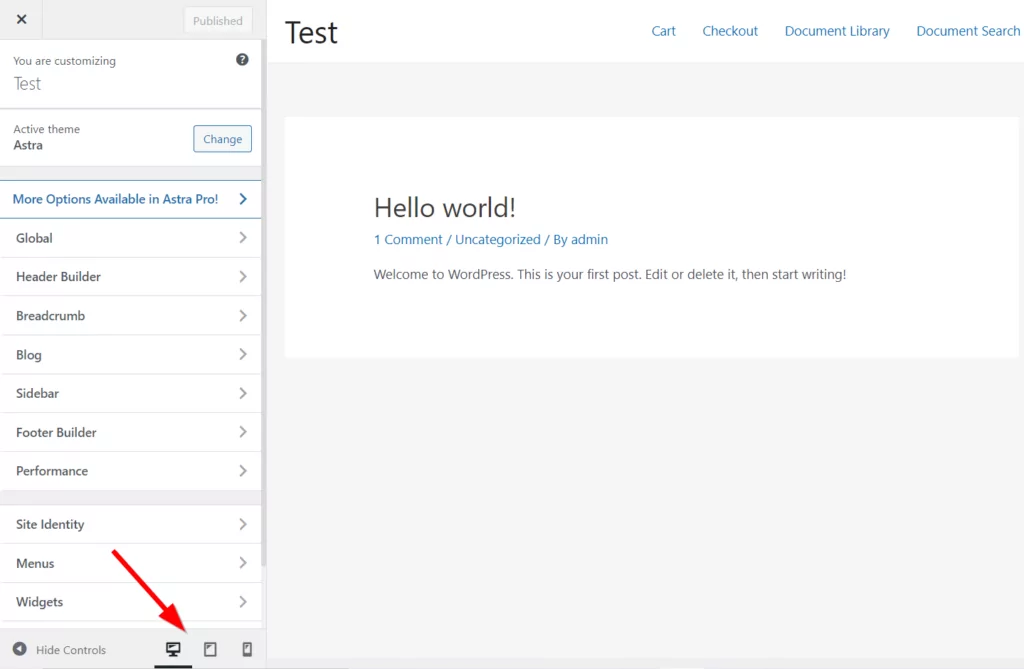The width and height of the screenshot is (1024, 669).
Task: Open the Footer Builder panel
Action: [130, 433]
